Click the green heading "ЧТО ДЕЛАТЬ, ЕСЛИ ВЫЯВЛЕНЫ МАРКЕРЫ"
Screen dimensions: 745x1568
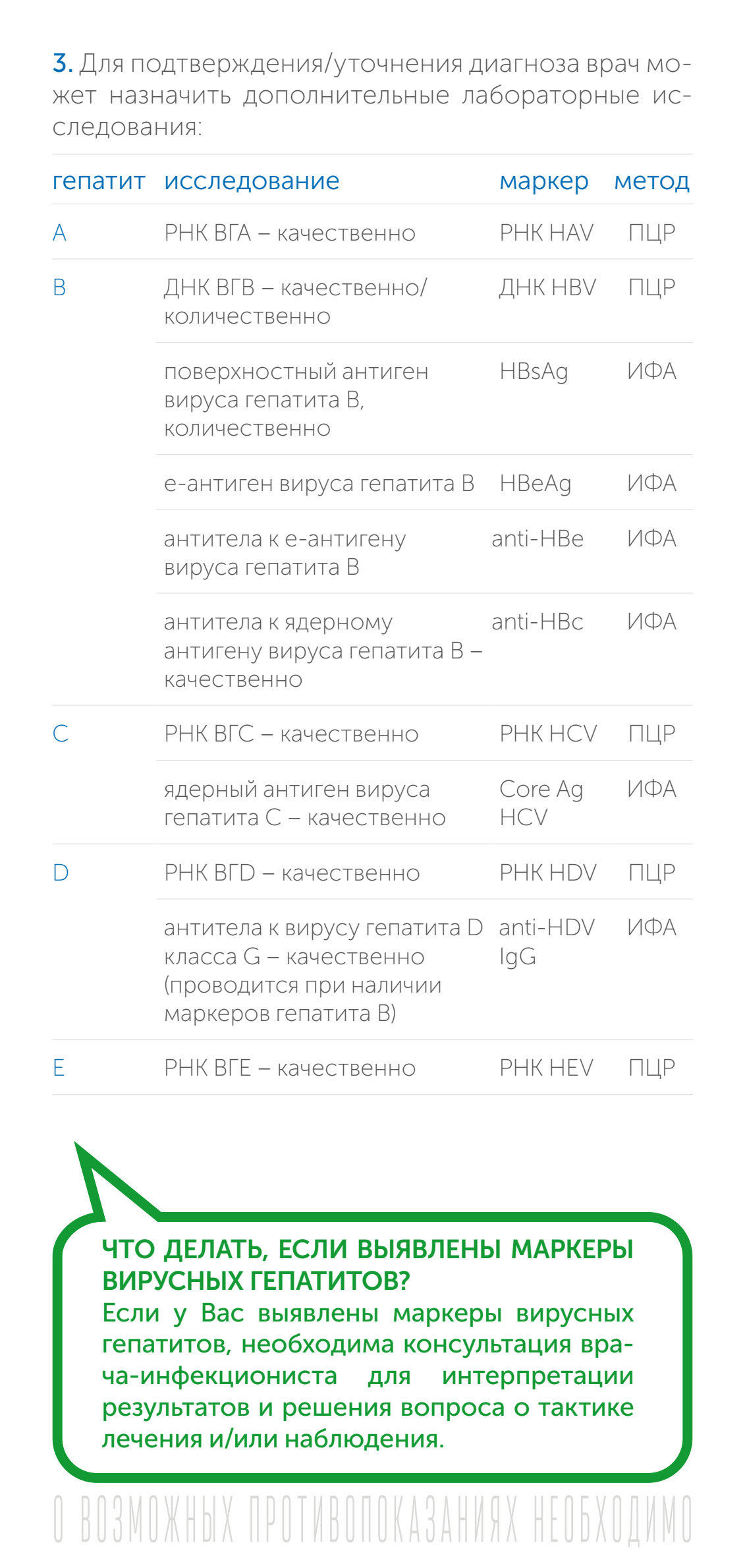(368, 1249)
